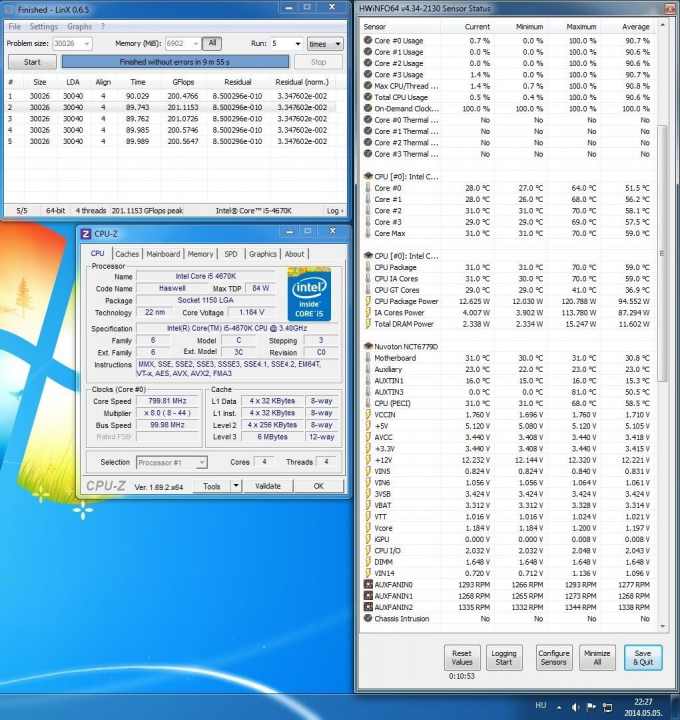Switch to the About tab in CPU-Z

pos(294,254)
